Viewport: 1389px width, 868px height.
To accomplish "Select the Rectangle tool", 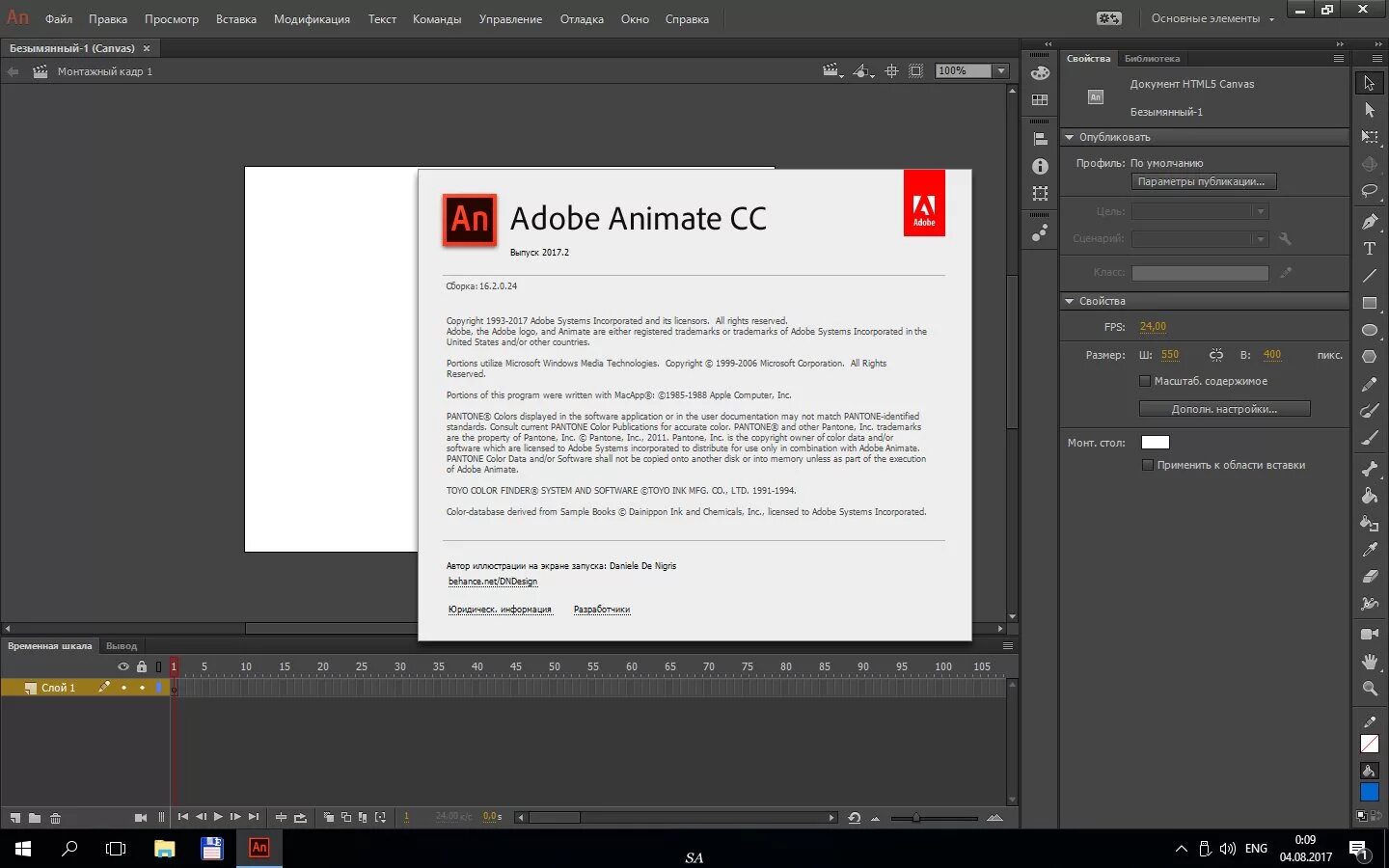I will coord(1369,303).
